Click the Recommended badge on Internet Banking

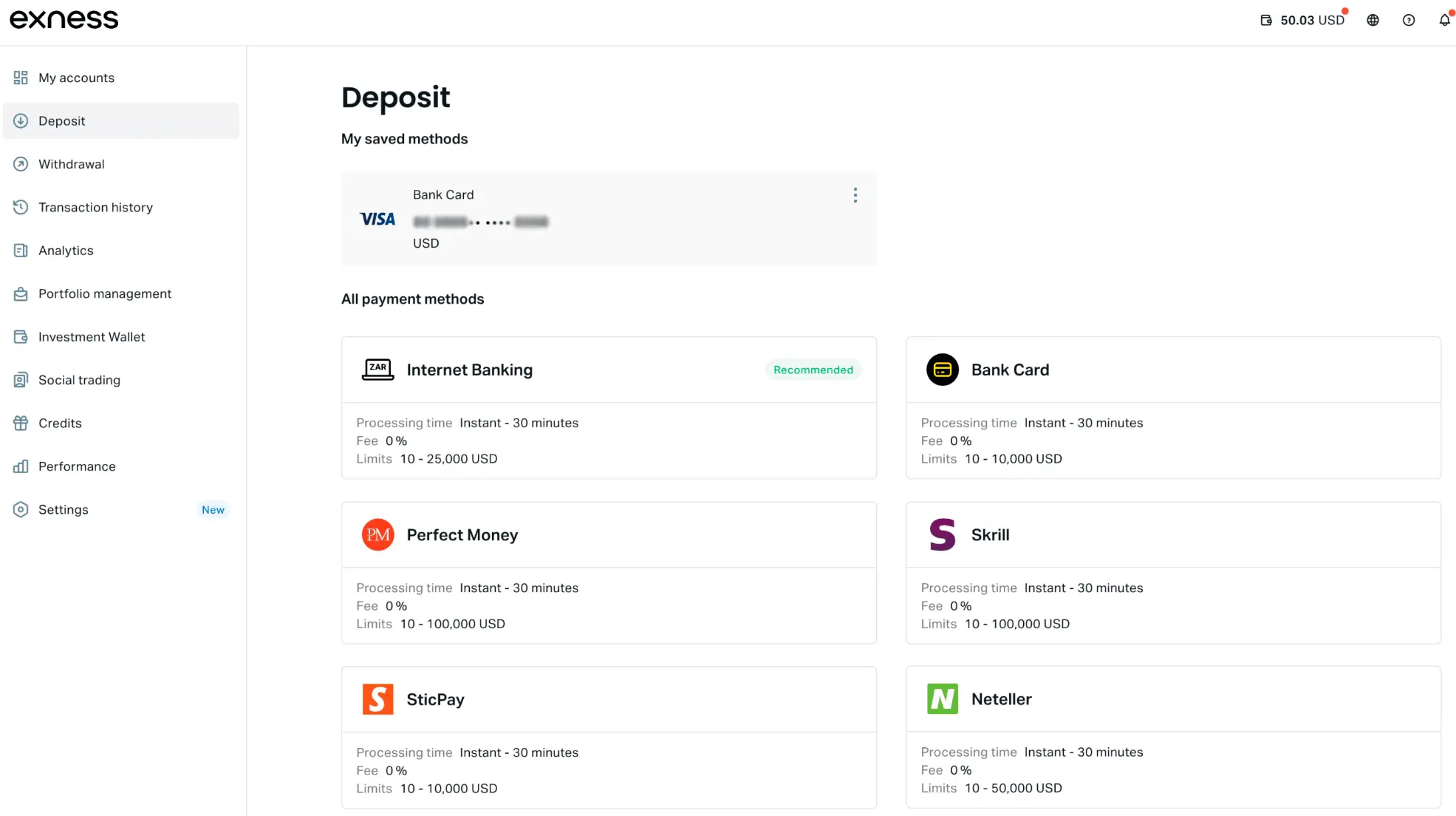[x=813, y=370]
